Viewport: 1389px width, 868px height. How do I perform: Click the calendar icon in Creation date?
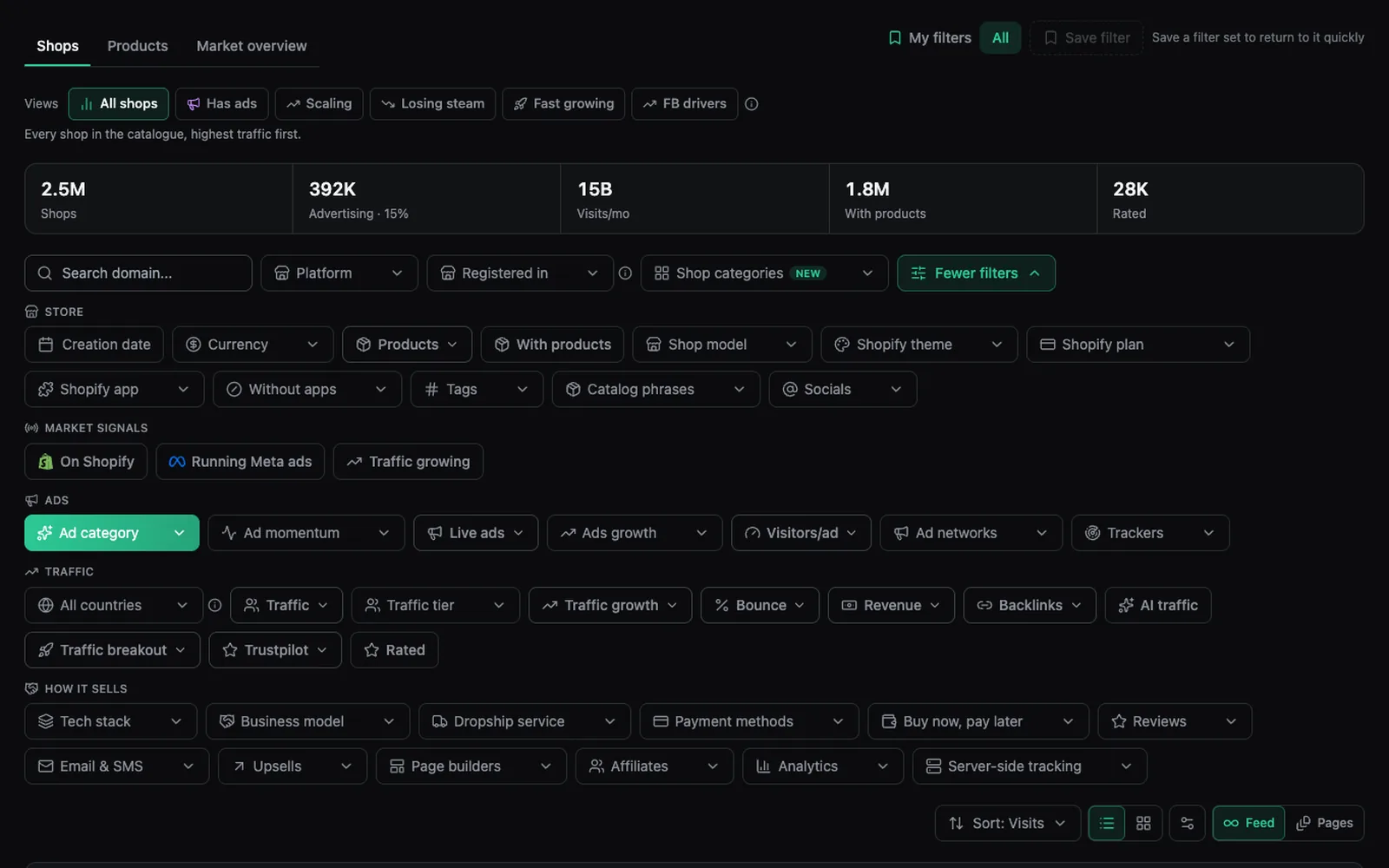(x=46, y=345)
